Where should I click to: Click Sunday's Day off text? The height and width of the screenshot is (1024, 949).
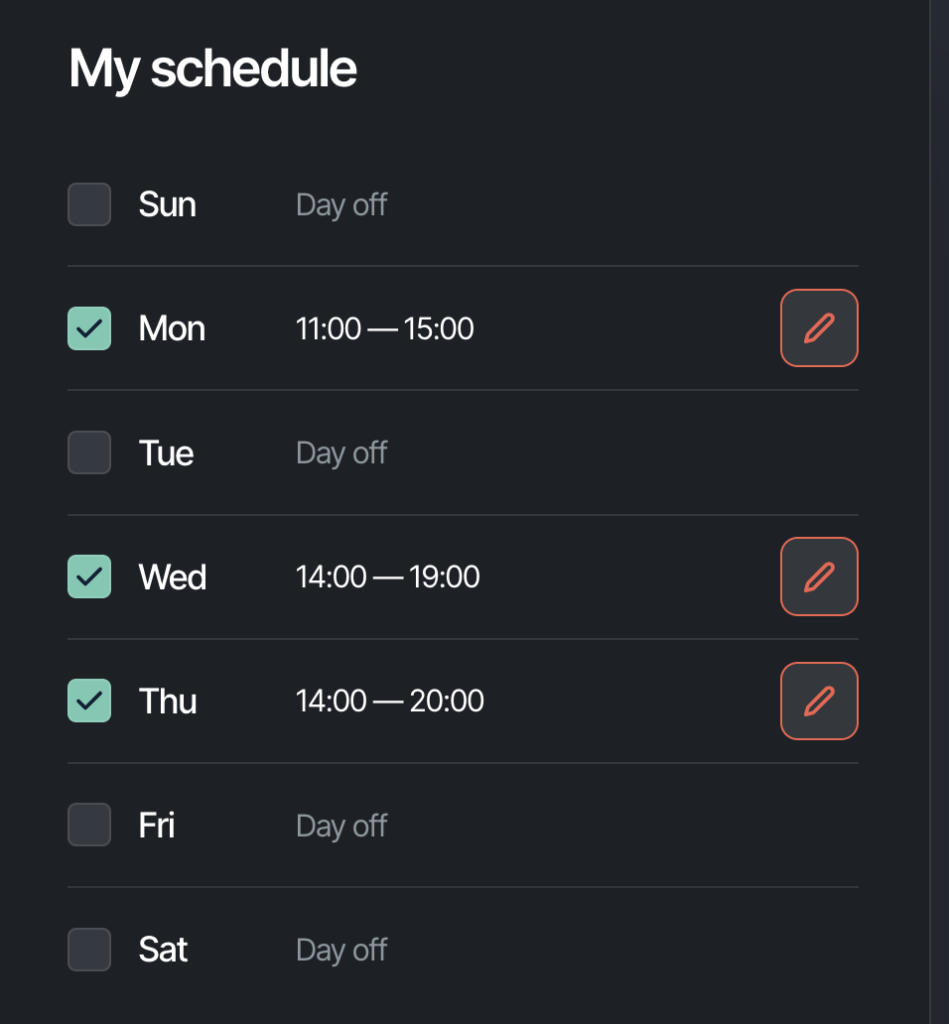click(x=342, y=205)
